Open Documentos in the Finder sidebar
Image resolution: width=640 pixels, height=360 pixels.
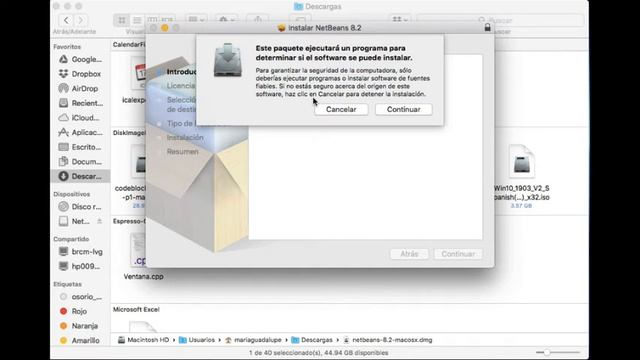[80, 162]
